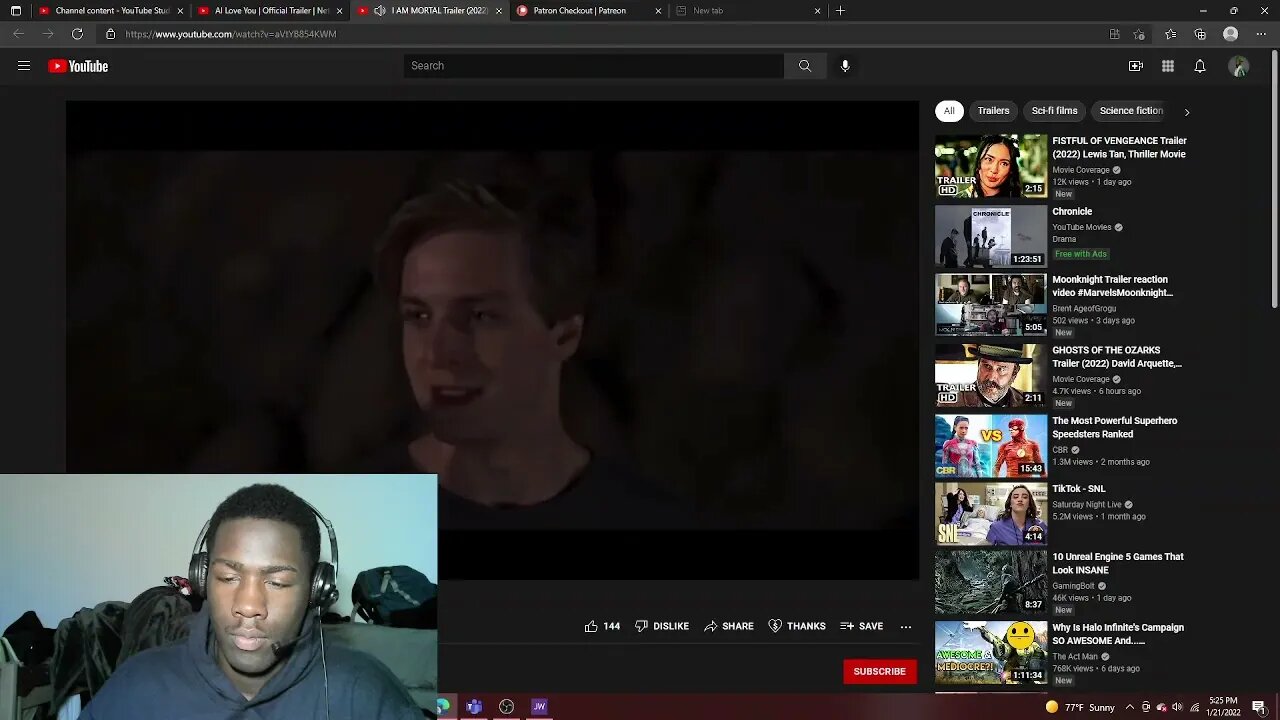This screenshot has width=1280, height=720.
Task: Select the Sci-fi films filter chip
Action: (x=1054, y=111)
